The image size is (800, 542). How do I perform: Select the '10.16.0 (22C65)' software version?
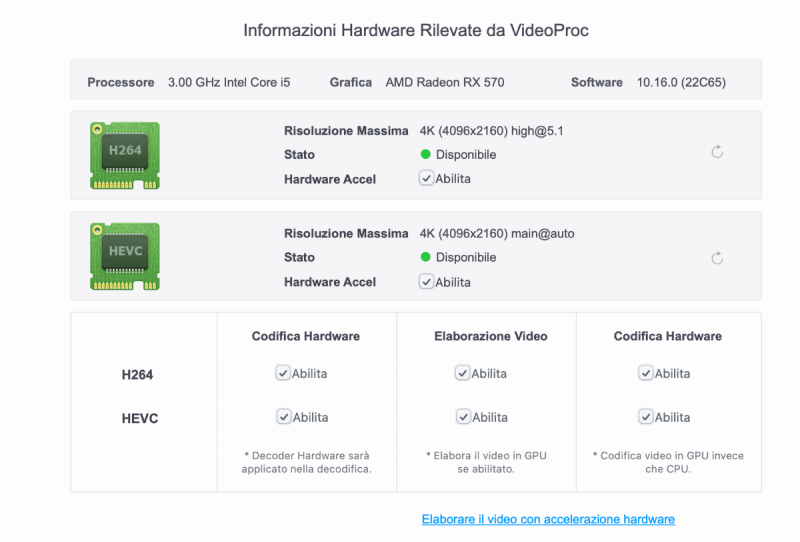tap(681, 82)
